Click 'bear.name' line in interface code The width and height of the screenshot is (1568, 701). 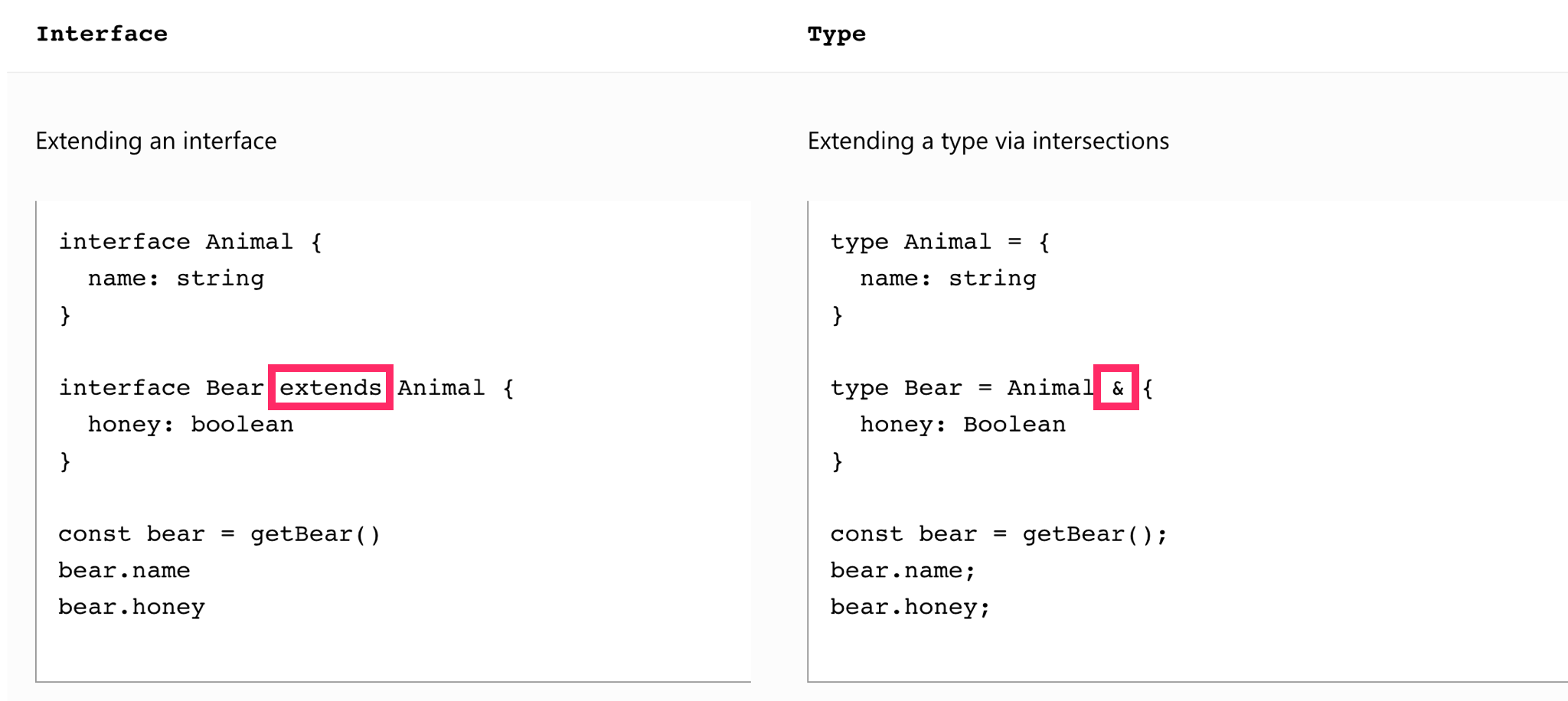(125, 570)
